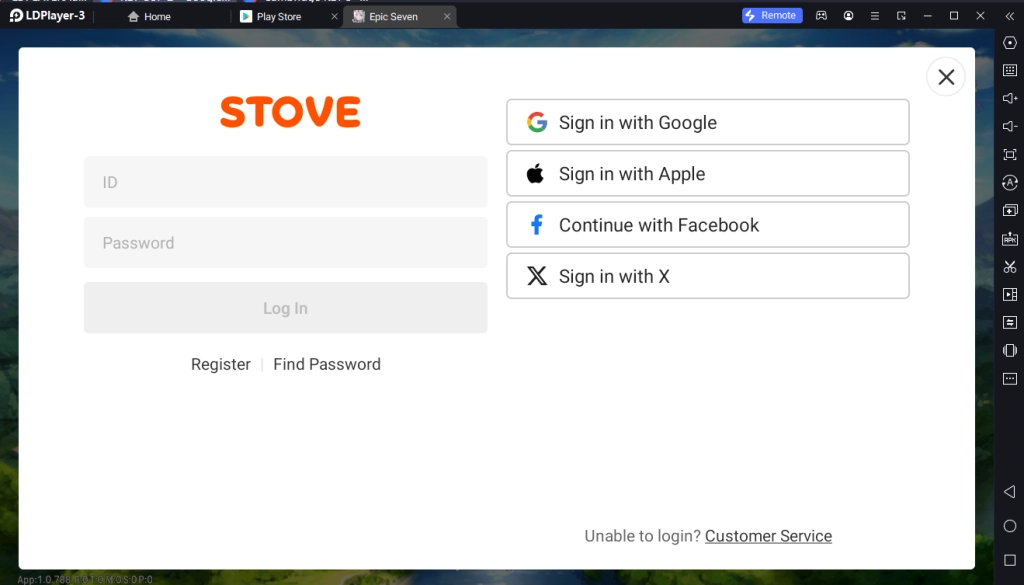The height and width of the screenshot is (585, 1024).
Task: Open the keyboard mapping tool
Action: (x=1010, y=70)
